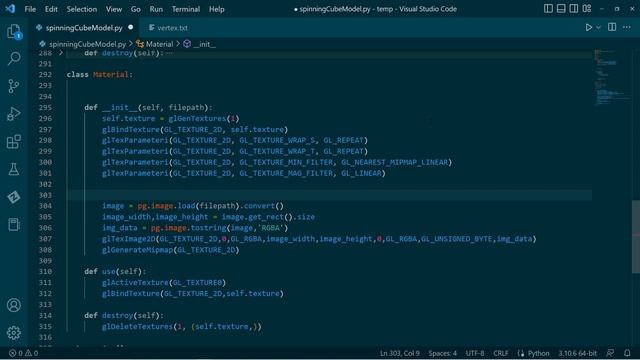Click the Spaces: 4 indentation setting
Image resolution: width=640 pixels, height=360 pixels.
click(x=442, y=353)
